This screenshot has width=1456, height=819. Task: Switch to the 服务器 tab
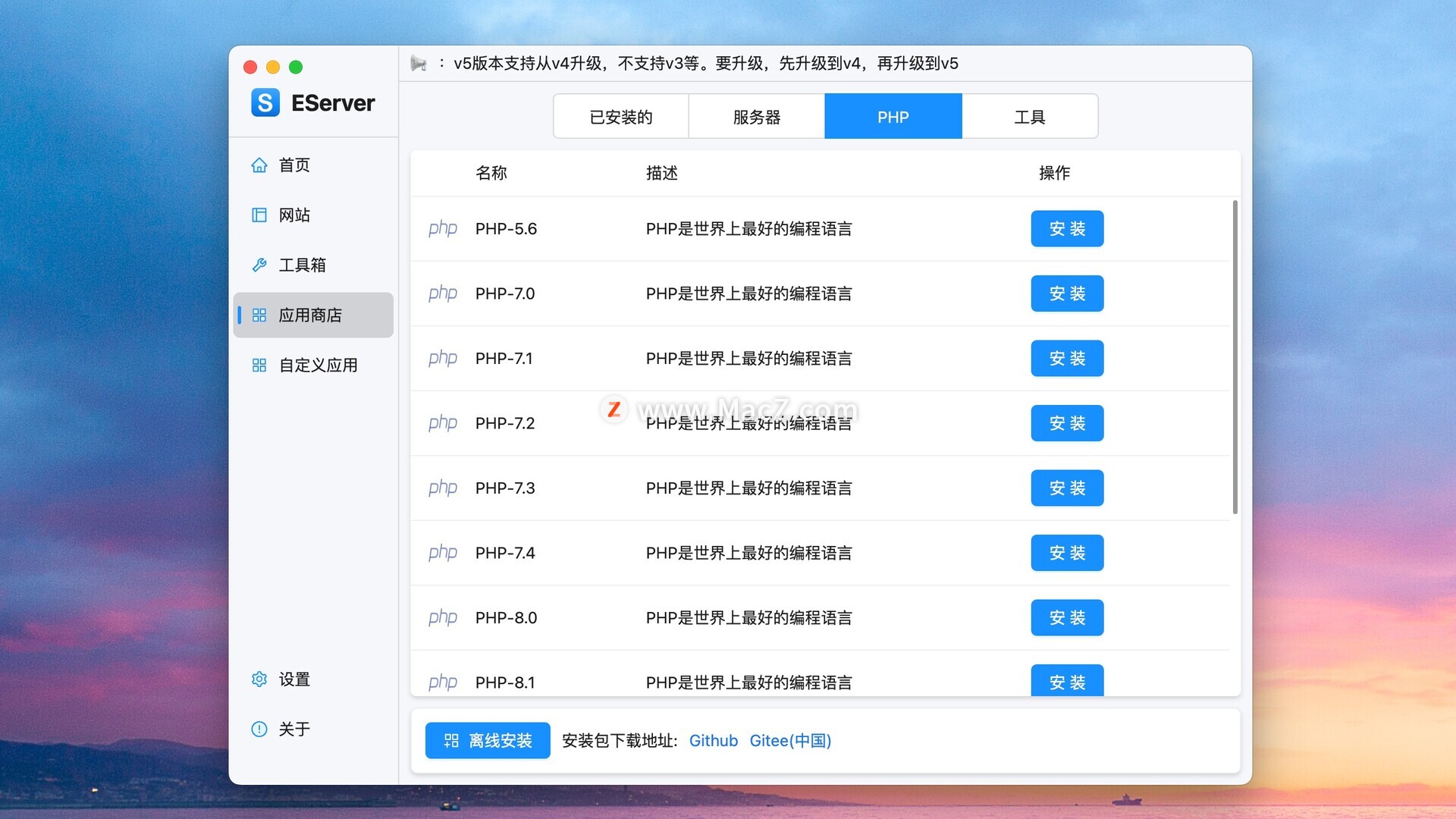point(757,117)
